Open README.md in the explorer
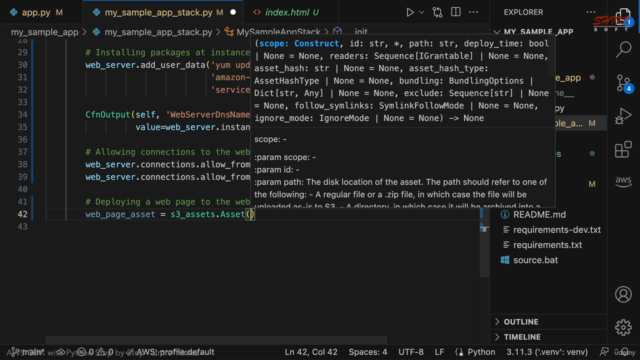 (x=539, y=215)
